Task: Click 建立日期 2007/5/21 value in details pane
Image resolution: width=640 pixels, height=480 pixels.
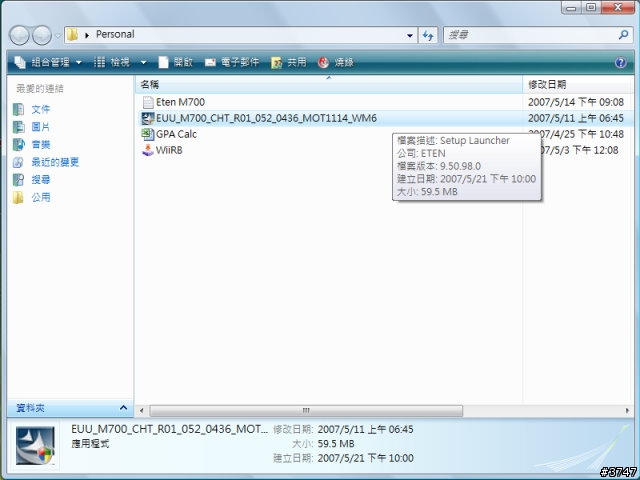Action: pyautogui.click(x=365, y=458)
